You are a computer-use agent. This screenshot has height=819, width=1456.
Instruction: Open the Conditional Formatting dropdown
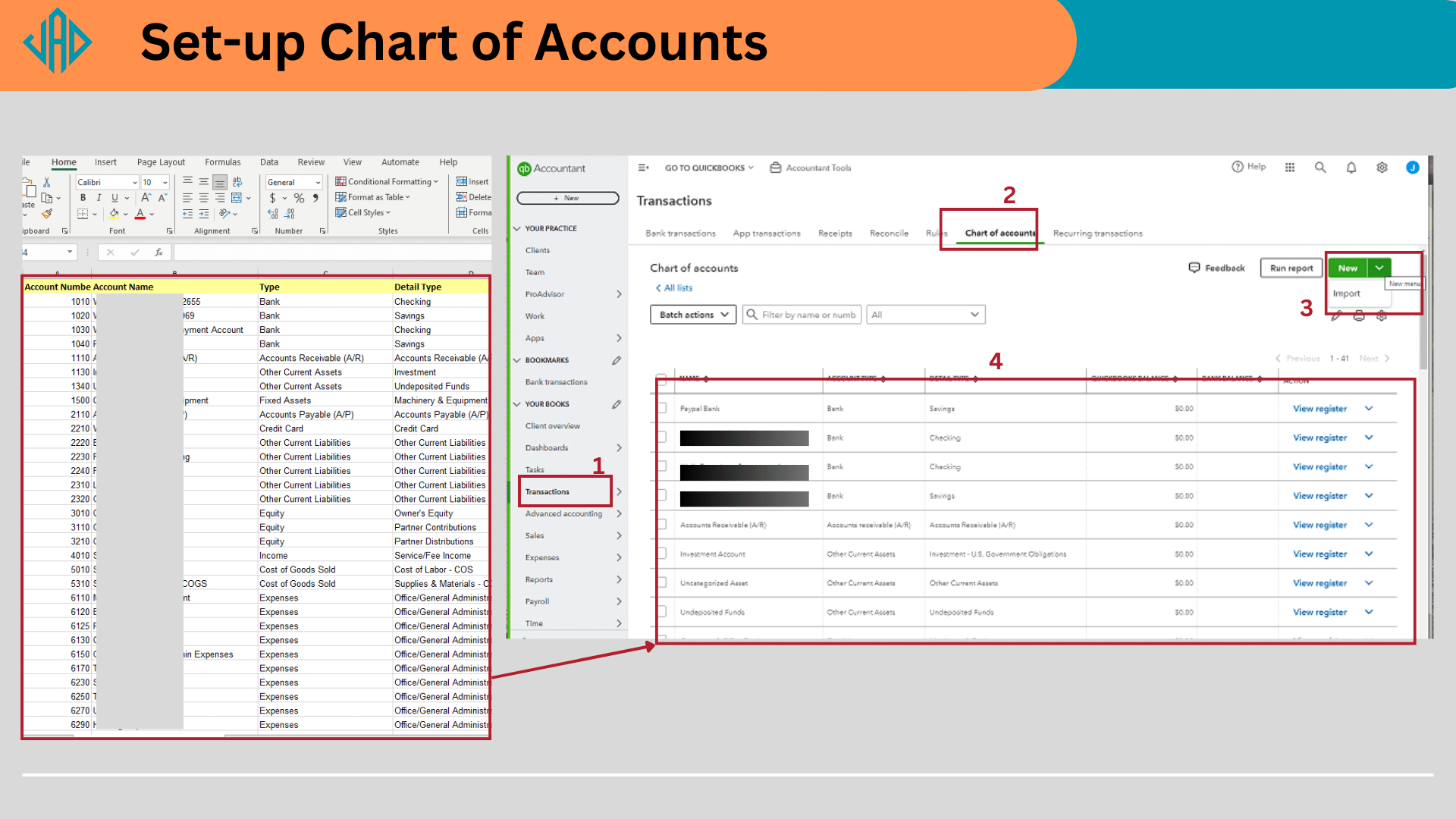tap(388, 182)
